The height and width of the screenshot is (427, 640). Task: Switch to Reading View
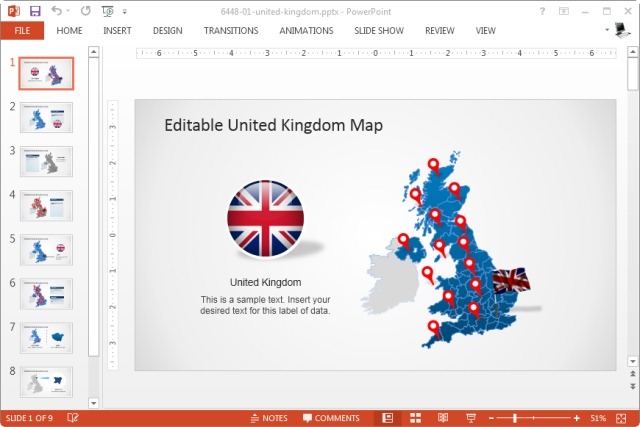[443, 418]
